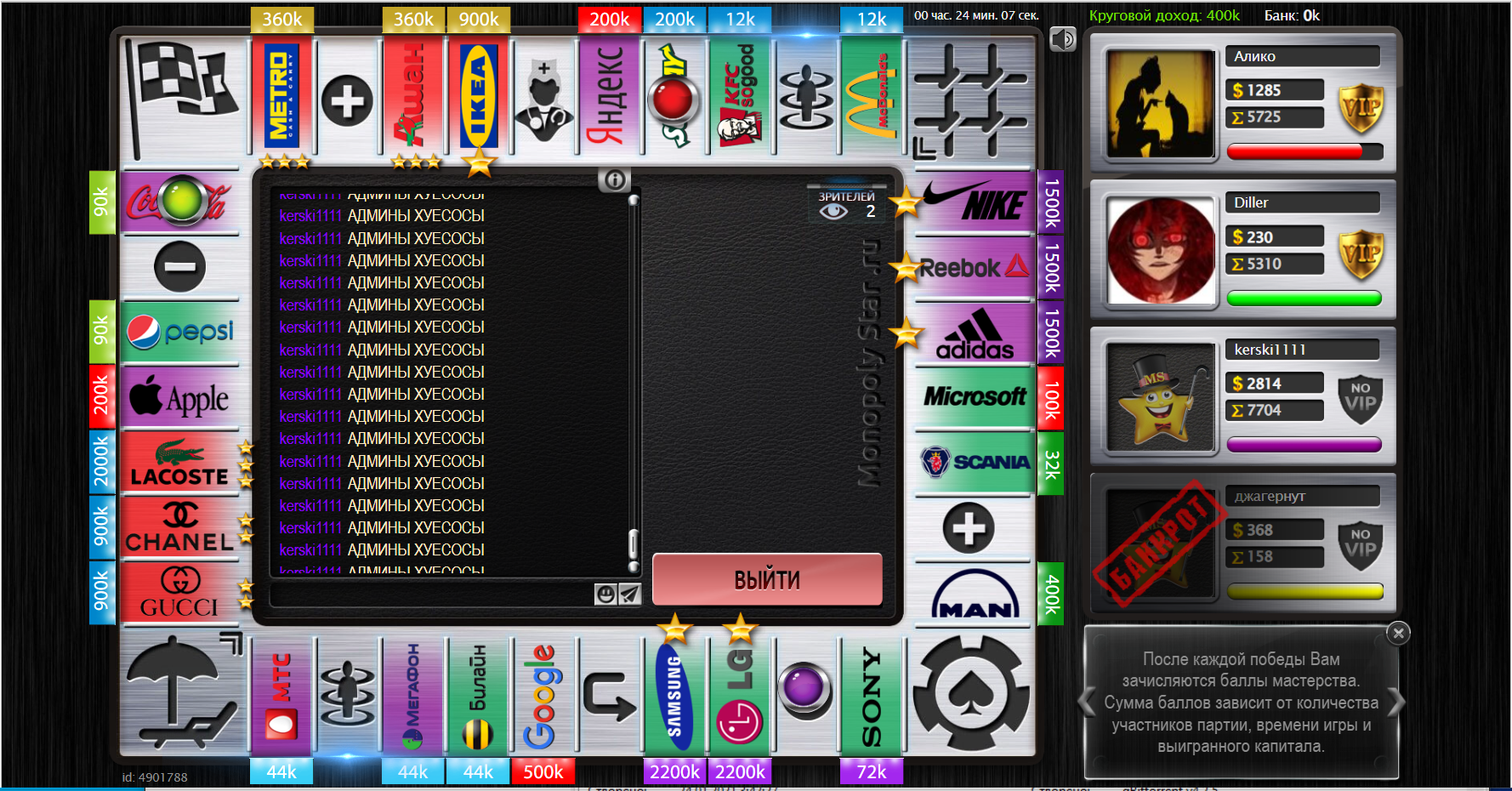Viewport: 1512px width, 791px height.
Task: Click Diller's VIP shield badge
Action: [x=1361, y=254]
